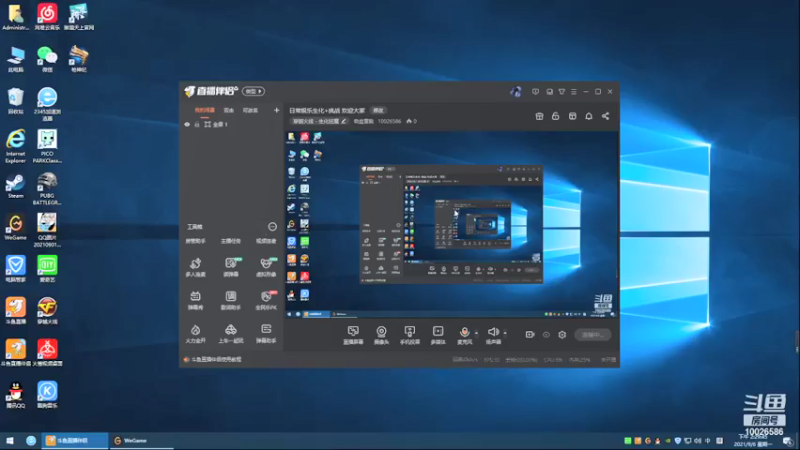800x450 pixels.
Task: Open the NetEase Cloud Music desktop shortcut
Action: point(47,17)
